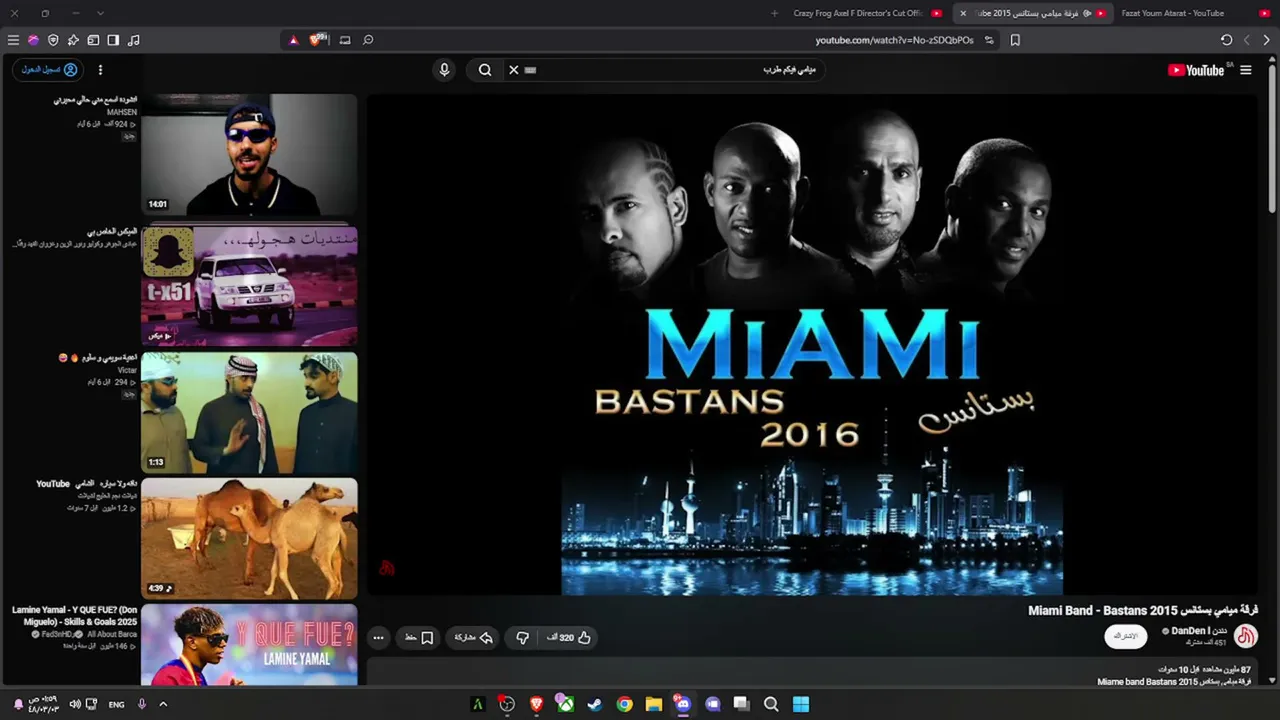1280x720 pixels.
Task: Share the video
Action: [473, 637]
